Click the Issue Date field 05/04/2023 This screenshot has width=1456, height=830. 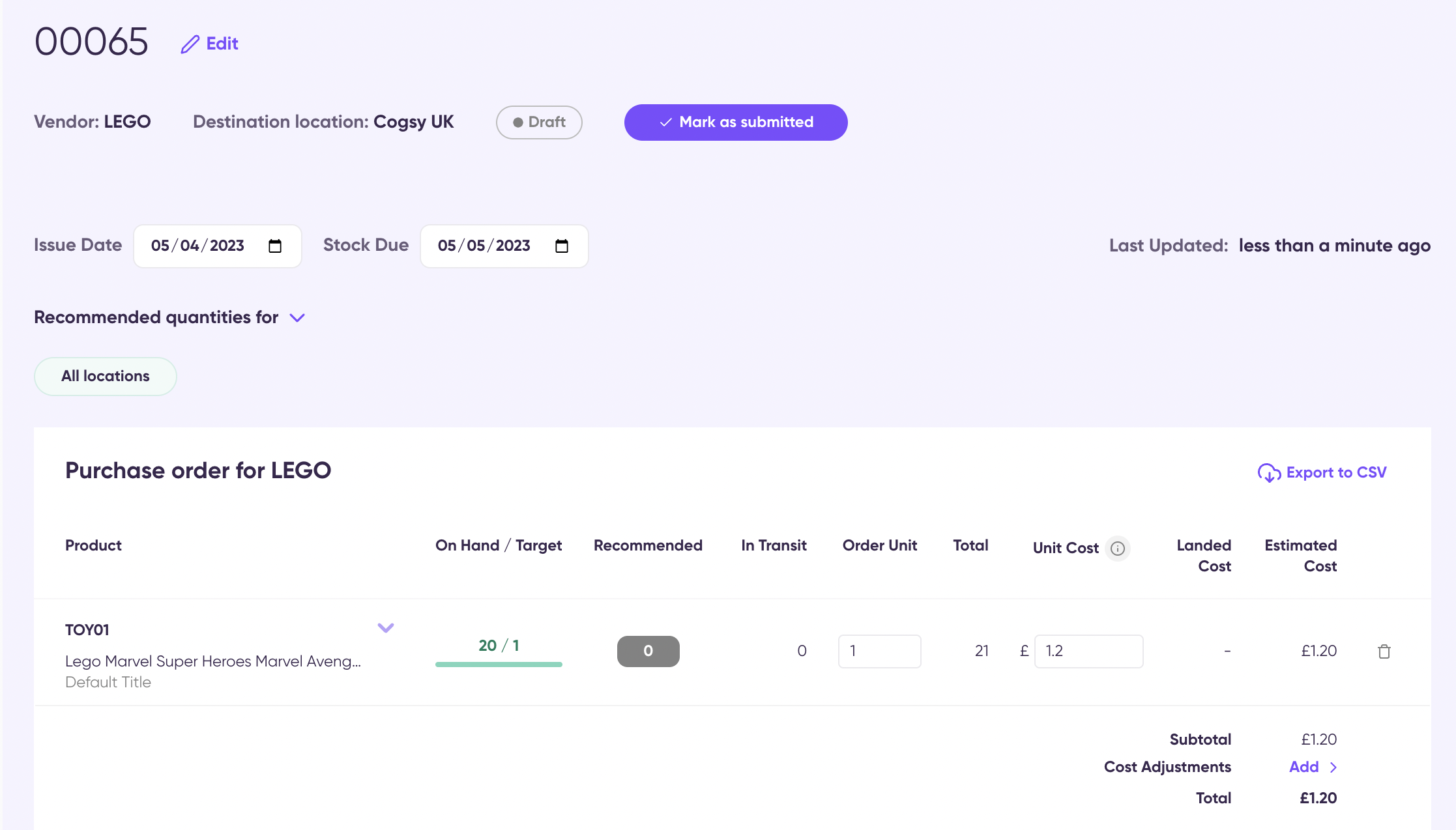click(x=217, y=246)
